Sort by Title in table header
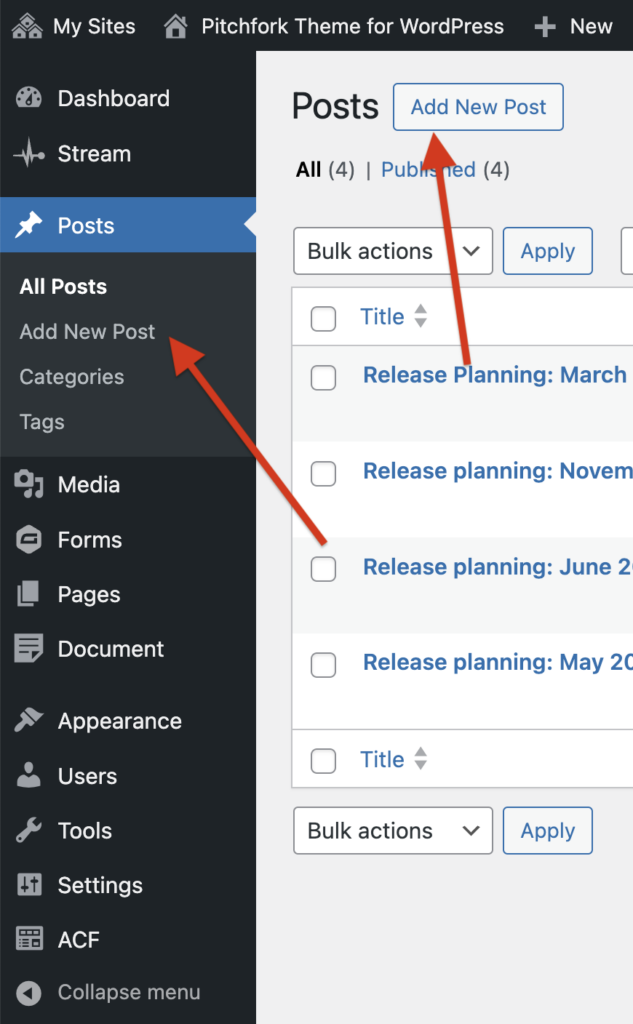The height and width of the screenshot is (1024, 633). 382,317
